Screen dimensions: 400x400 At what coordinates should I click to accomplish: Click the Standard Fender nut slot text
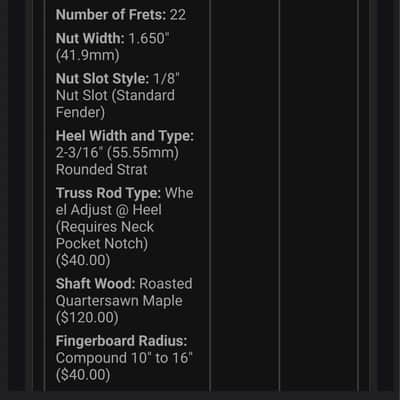point(115,104)
